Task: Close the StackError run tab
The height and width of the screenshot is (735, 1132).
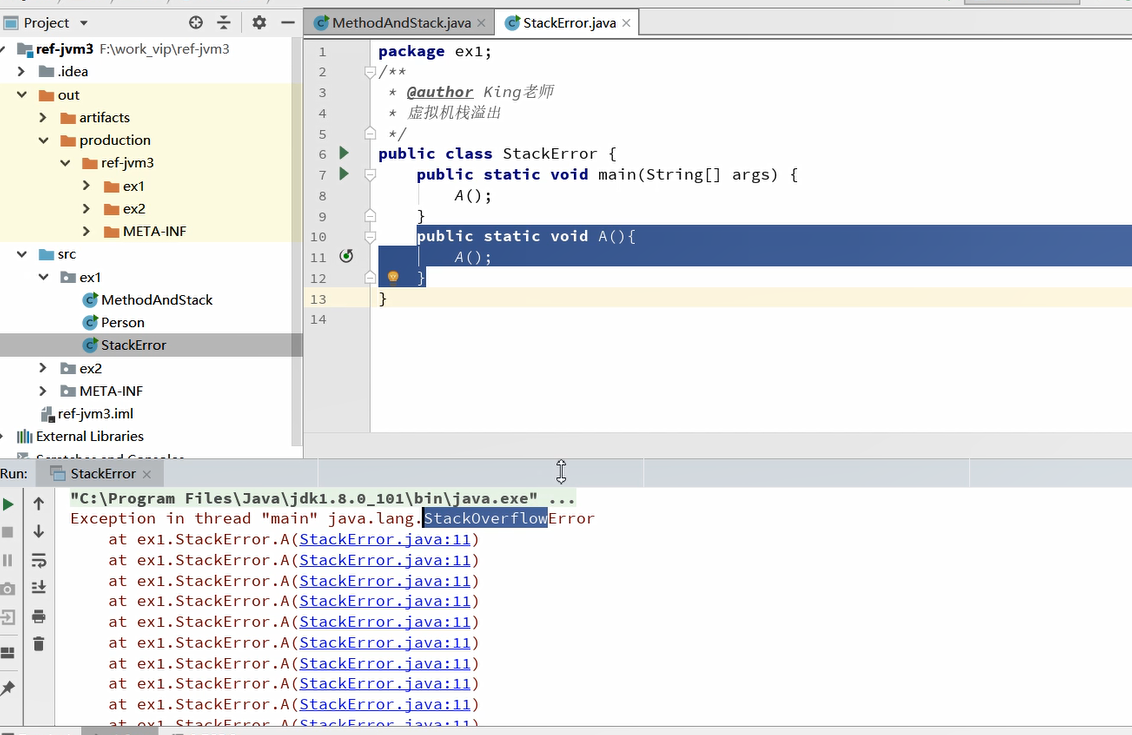Action: click(x=147, y=474)
